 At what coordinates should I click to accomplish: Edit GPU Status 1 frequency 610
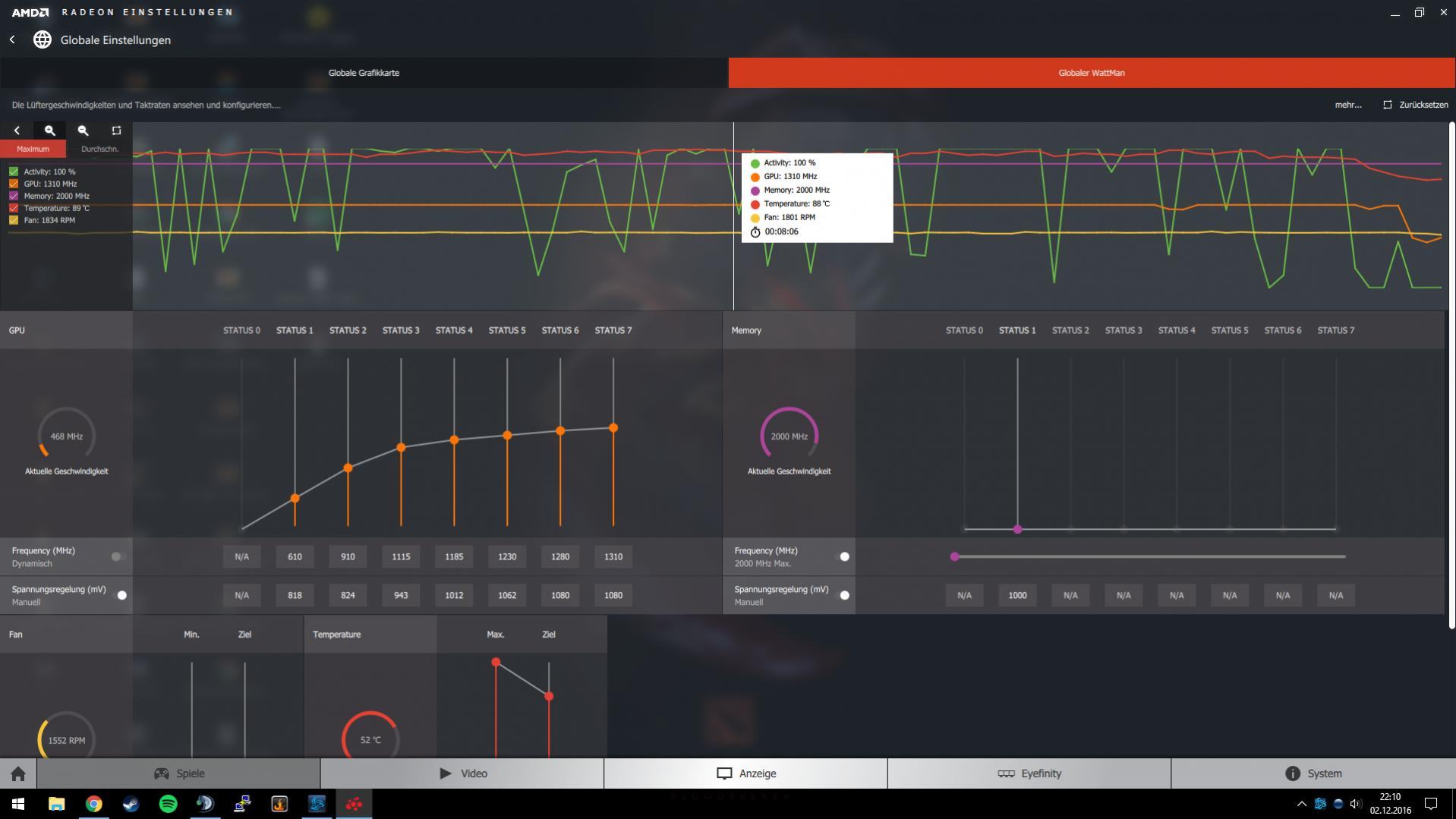click(x=295, y=556)
